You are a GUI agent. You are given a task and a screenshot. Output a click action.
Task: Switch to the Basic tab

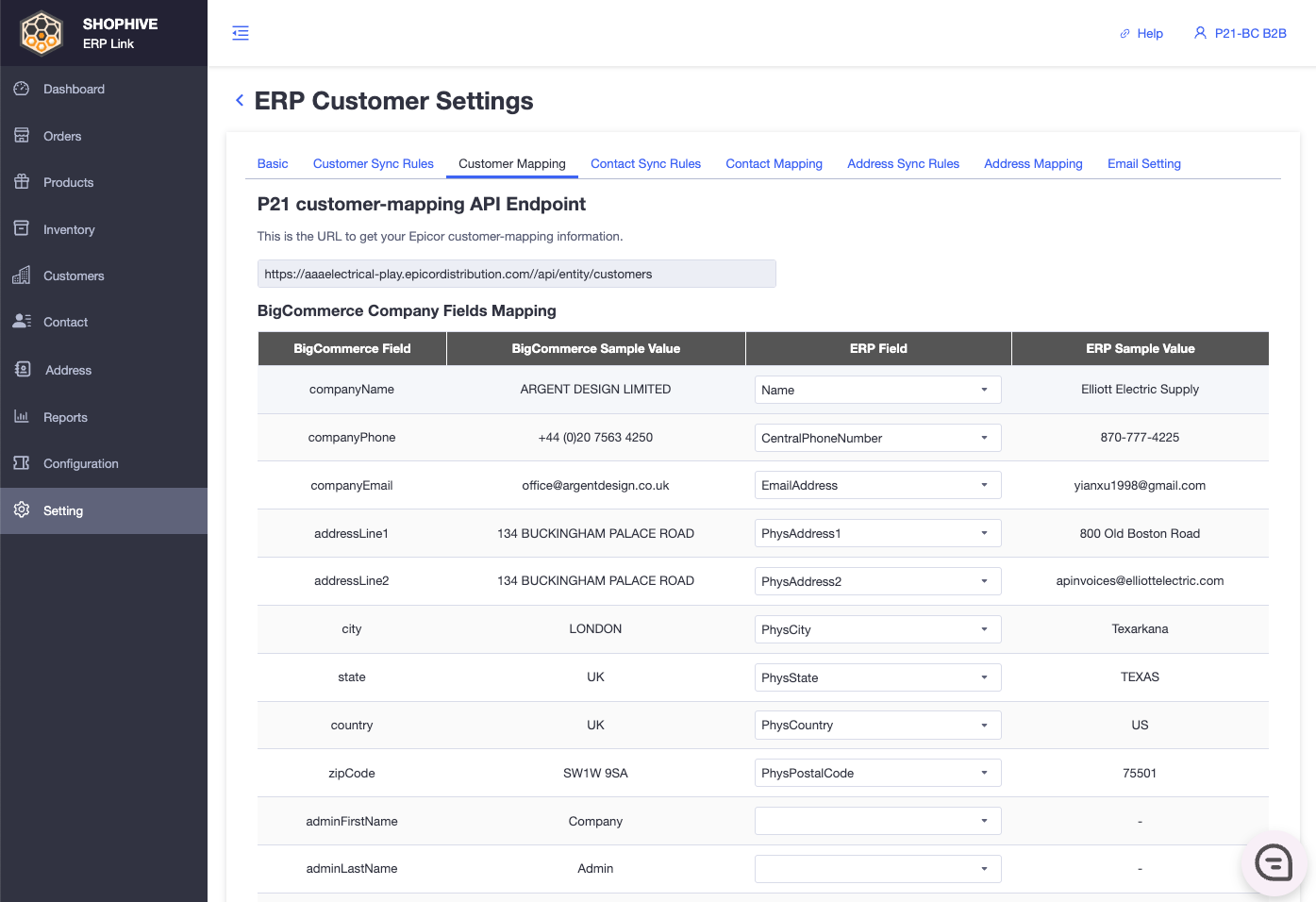pos(273,163)
